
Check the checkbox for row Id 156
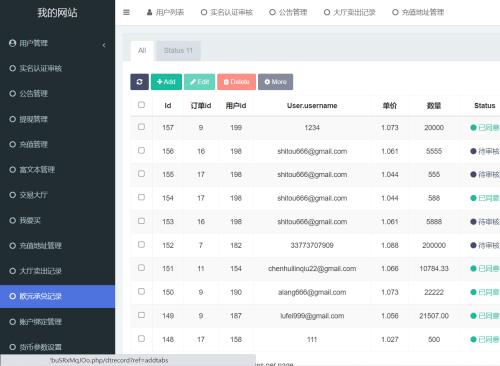tap(141, 151)
